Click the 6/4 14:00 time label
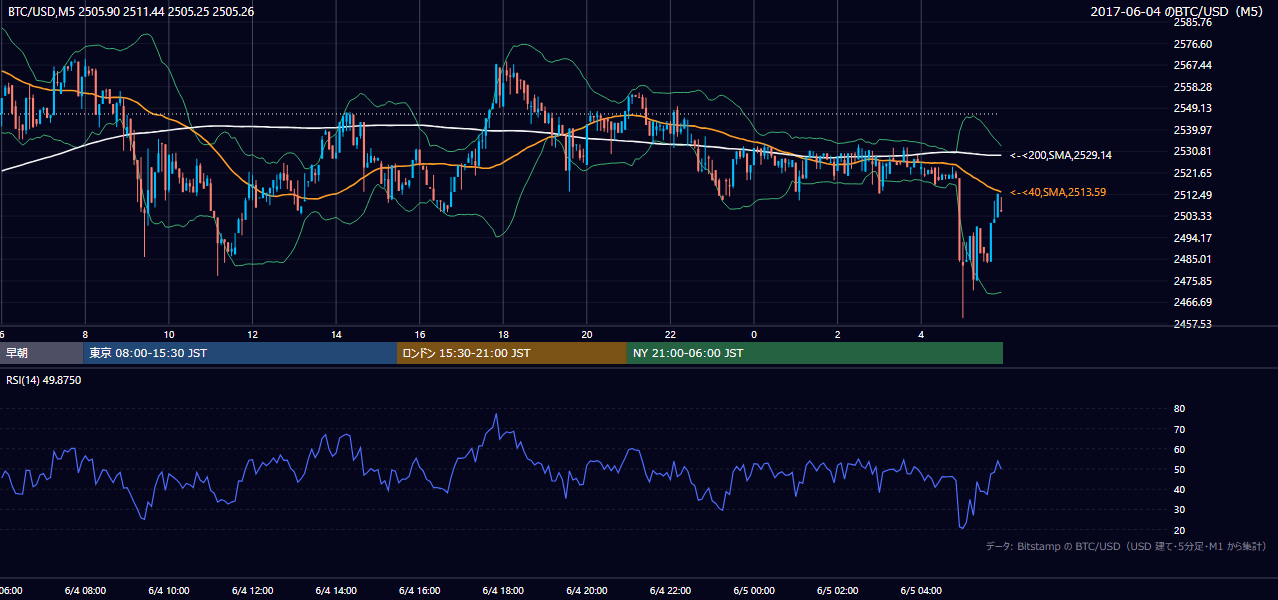Screen dimensions: 1278x600 [336, 591]
